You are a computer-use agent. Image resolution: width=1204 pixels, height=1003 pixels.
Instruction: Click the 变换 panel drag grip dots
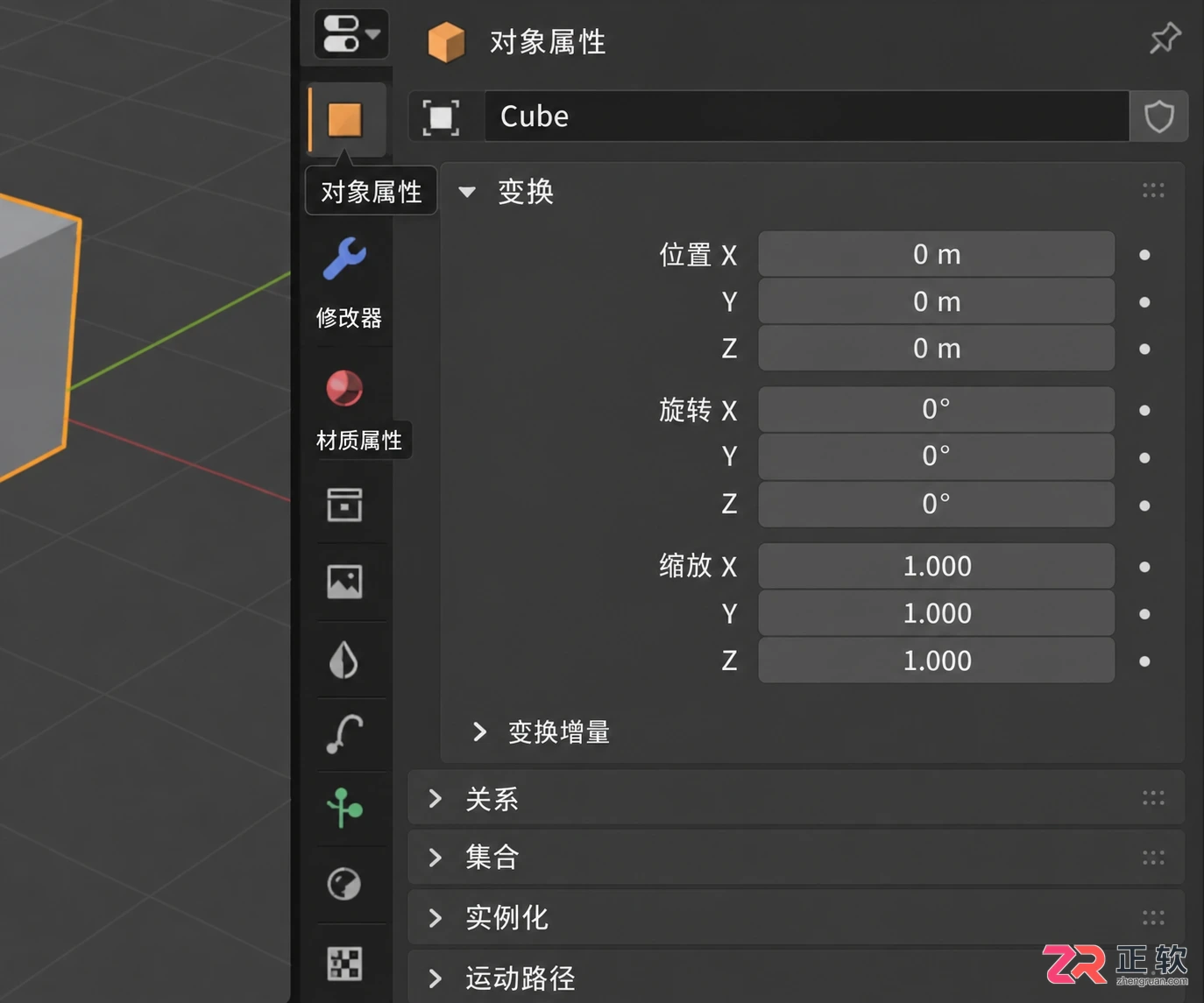1153,190
